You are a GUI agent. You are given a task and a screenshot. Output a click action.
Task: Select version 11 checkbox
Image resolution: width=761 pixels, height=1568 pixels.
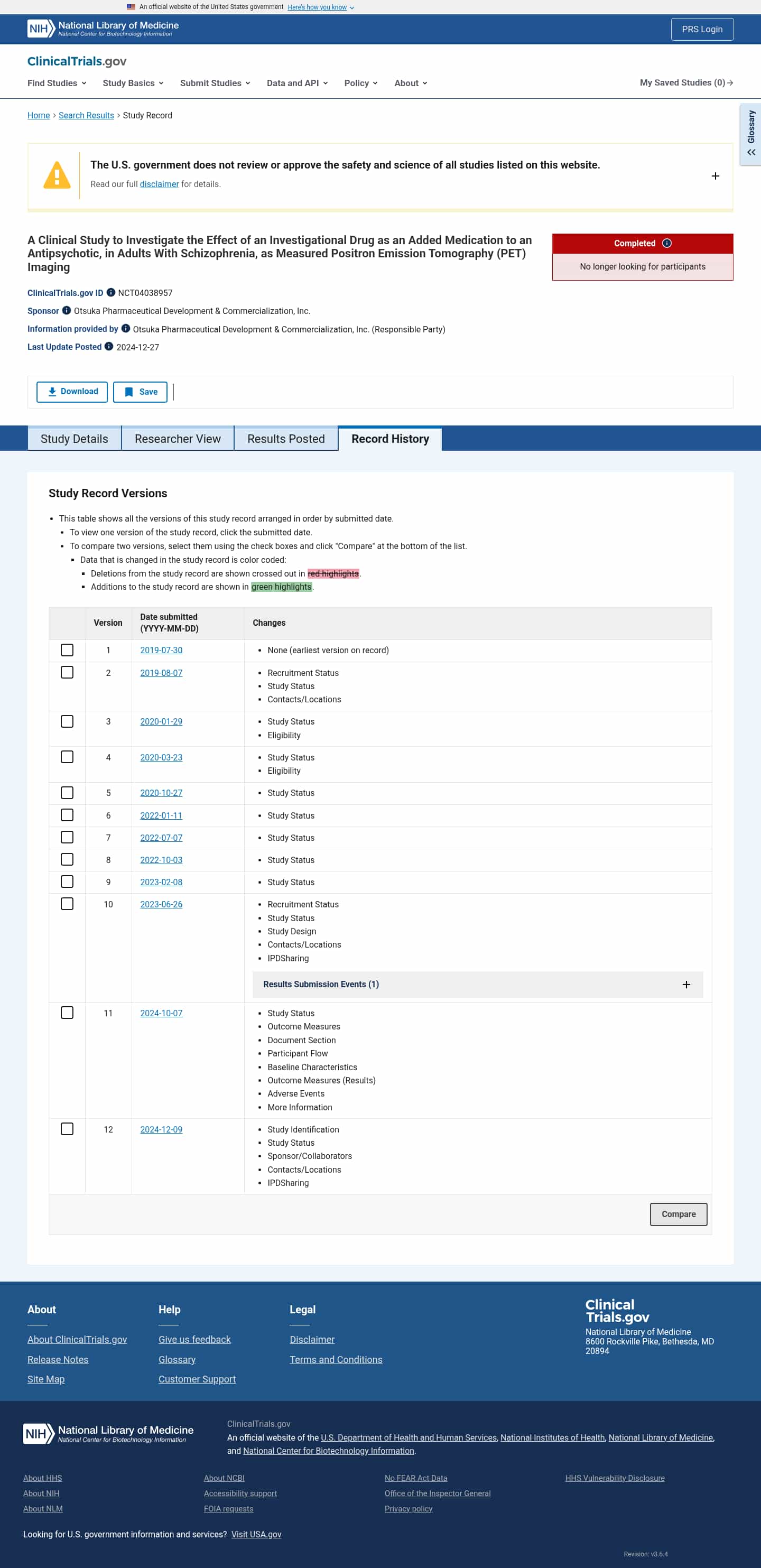tap(67, 1013)
